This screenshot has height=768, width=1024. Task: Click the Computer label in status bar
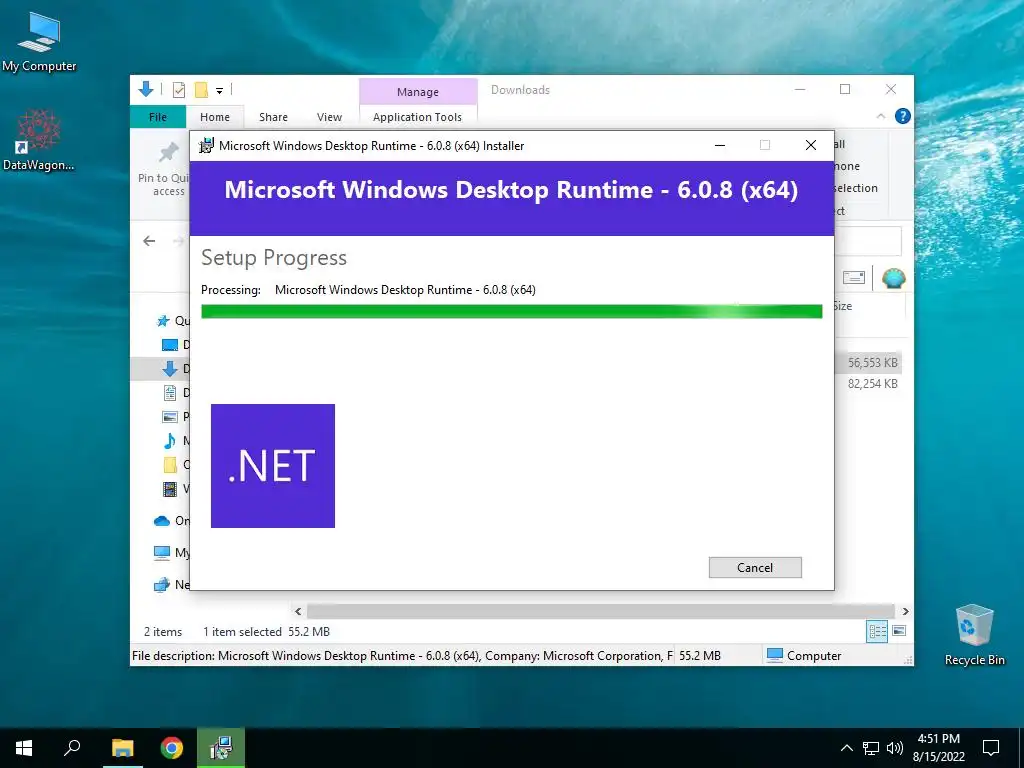coord(814,656)
